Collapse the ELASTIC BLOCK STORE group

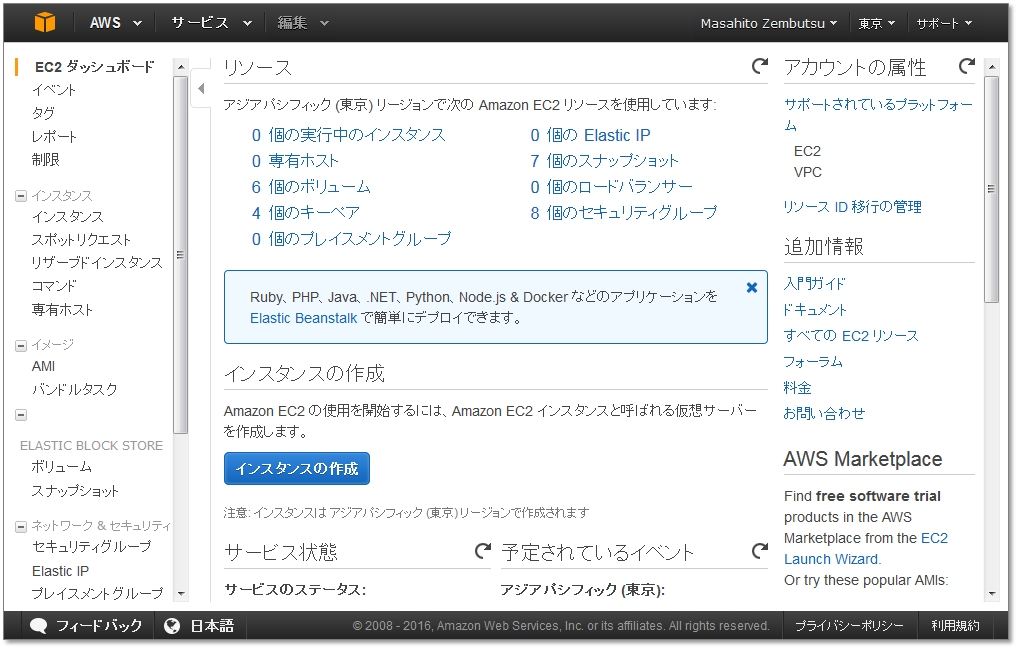point(21,415)
